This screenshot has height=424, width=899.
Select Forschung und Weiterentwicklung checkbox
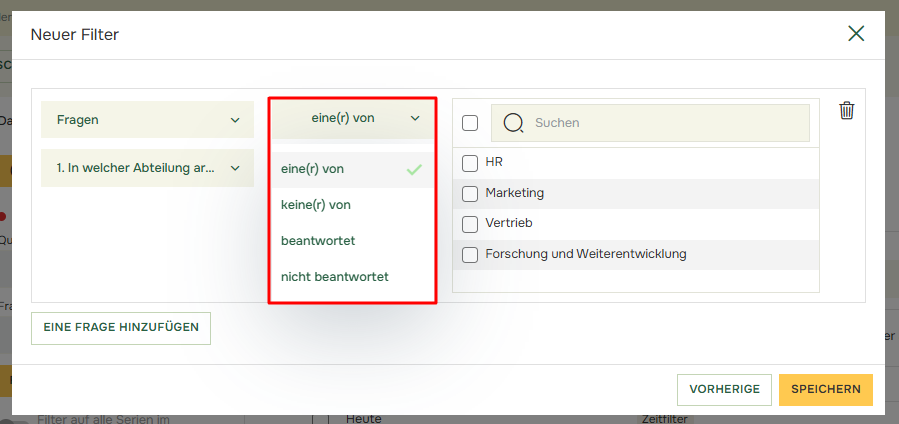coord(470,254)
